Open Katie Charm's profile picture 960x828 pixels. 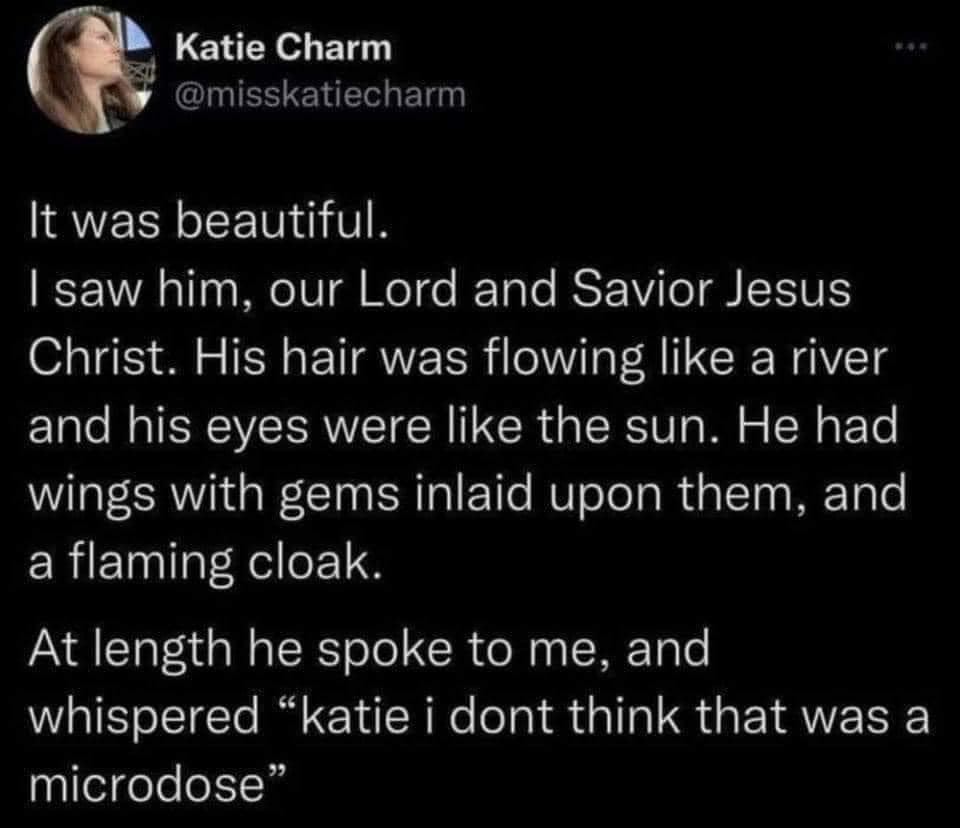pos(90,69)
